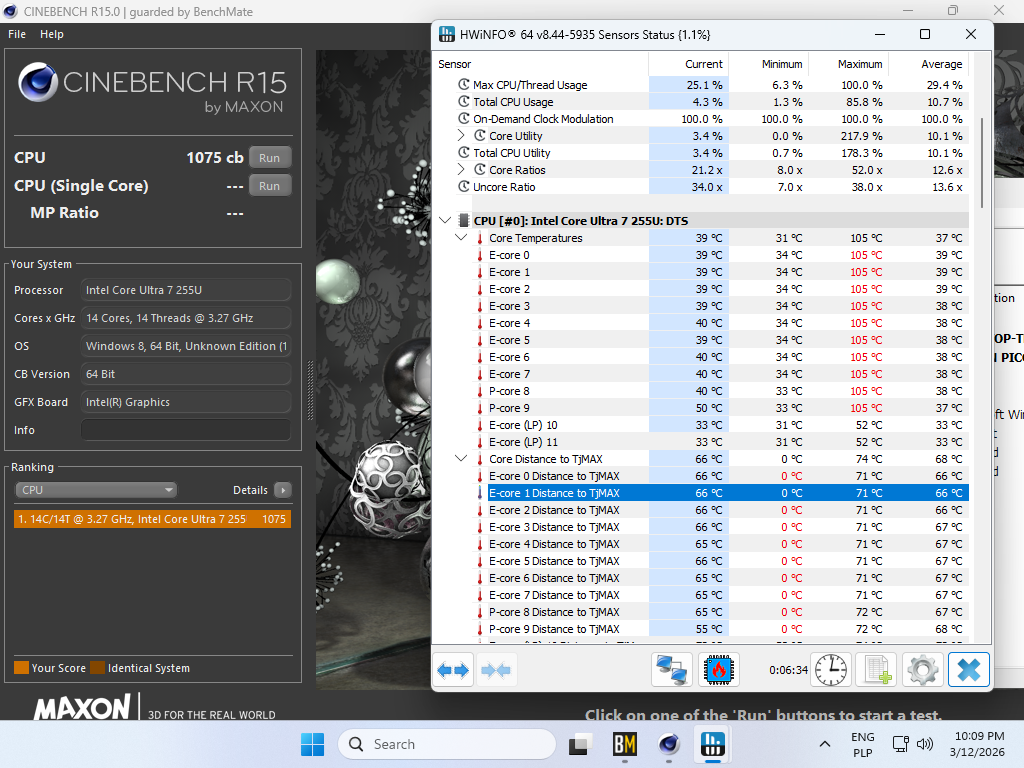This screenshot has width=1024, height=768.
Task: Collapse the CPU [#0] Intel Core Ultra 7 group
Action: pos(445,221)
